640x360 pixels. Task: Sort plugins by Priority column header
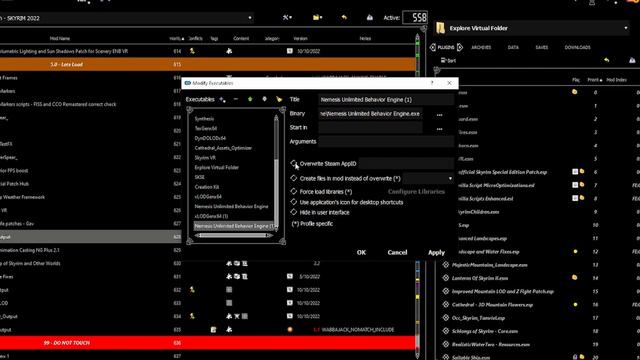click(595, 80)
